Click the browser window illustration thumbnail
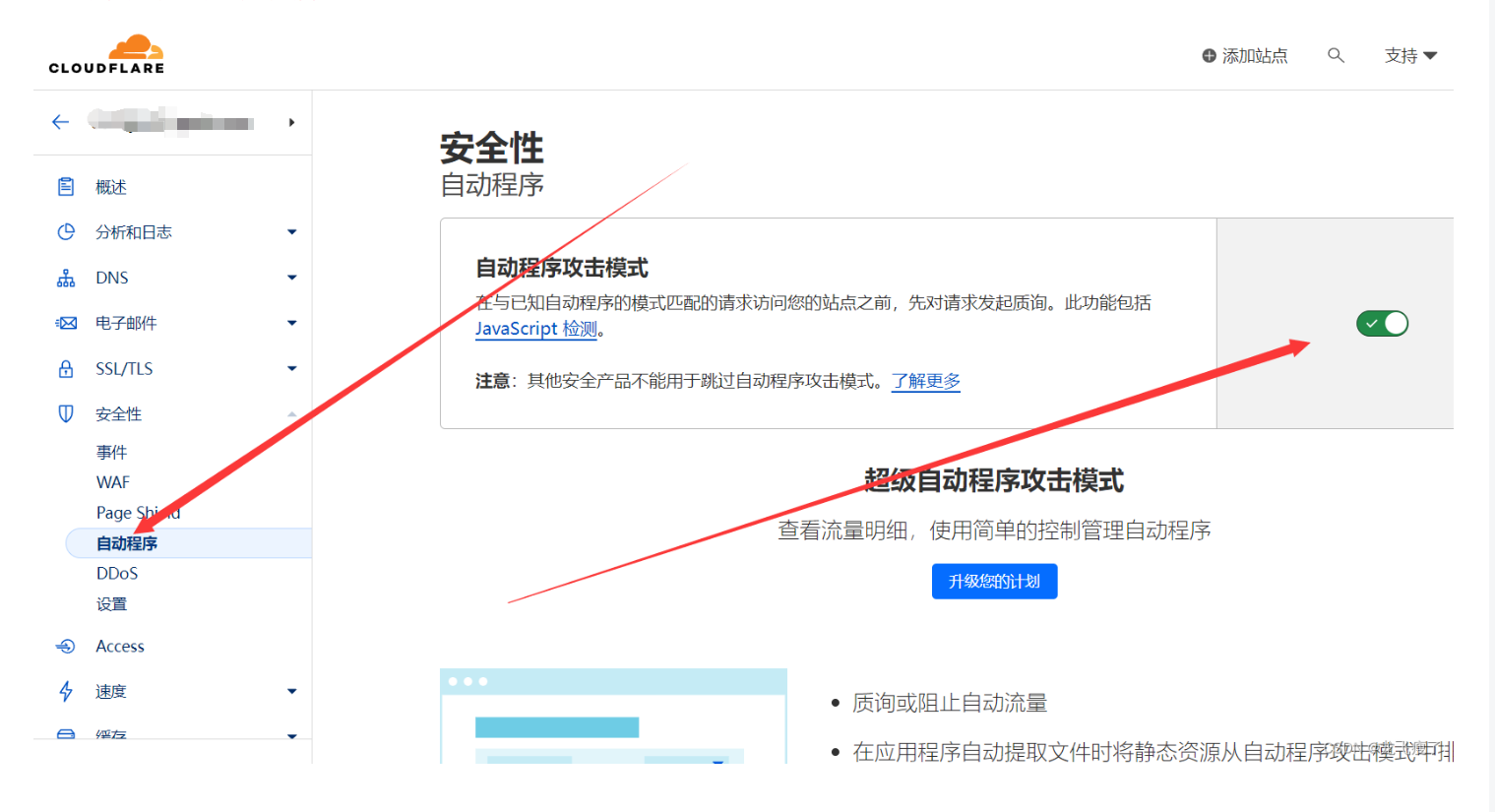 pyautogui.click(x=613, y=717)
